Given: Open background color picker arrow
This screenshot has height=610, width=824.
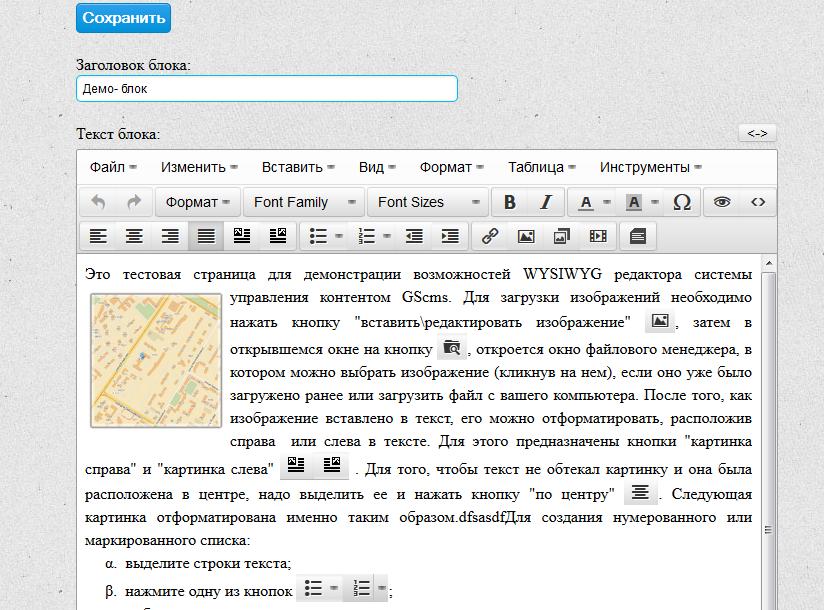Looking at the screenshot, I should coord(655,202).
